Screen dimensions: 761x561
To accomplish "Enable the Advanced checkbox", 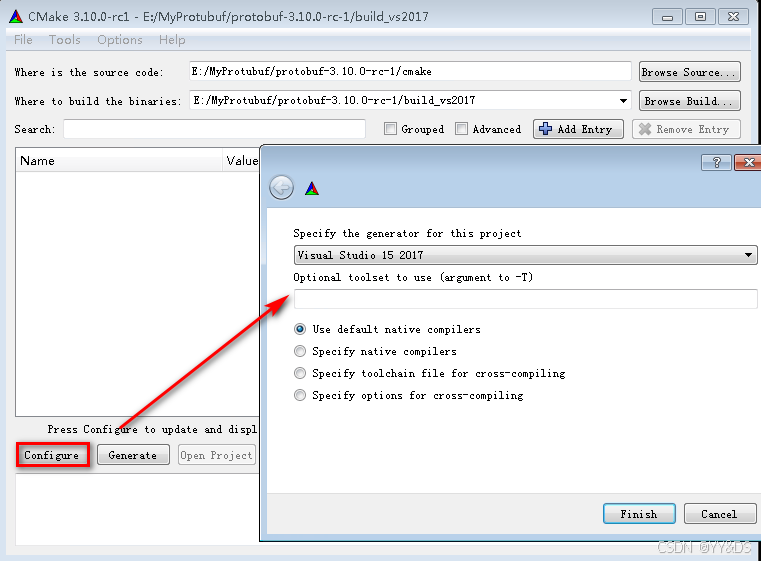I will pos(461,129).
